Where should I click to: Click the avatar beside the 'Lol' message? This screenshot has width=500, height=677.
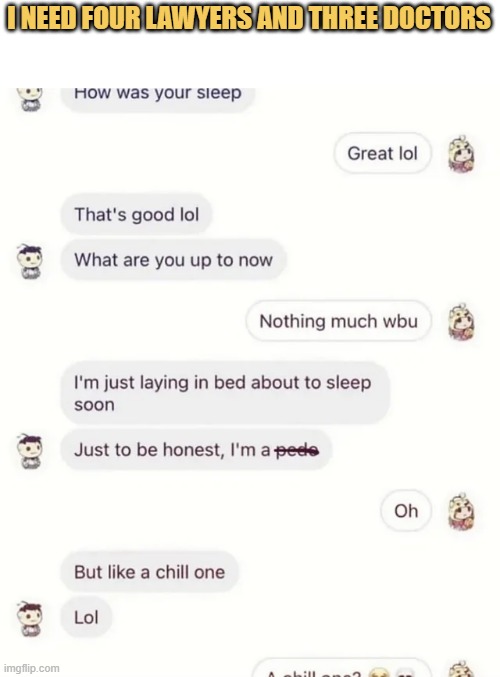29,618
